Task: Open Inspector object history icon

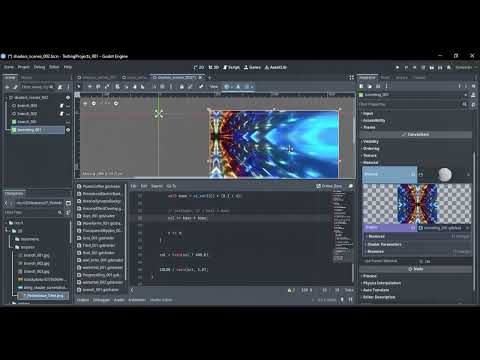Action: click(473, 86)
